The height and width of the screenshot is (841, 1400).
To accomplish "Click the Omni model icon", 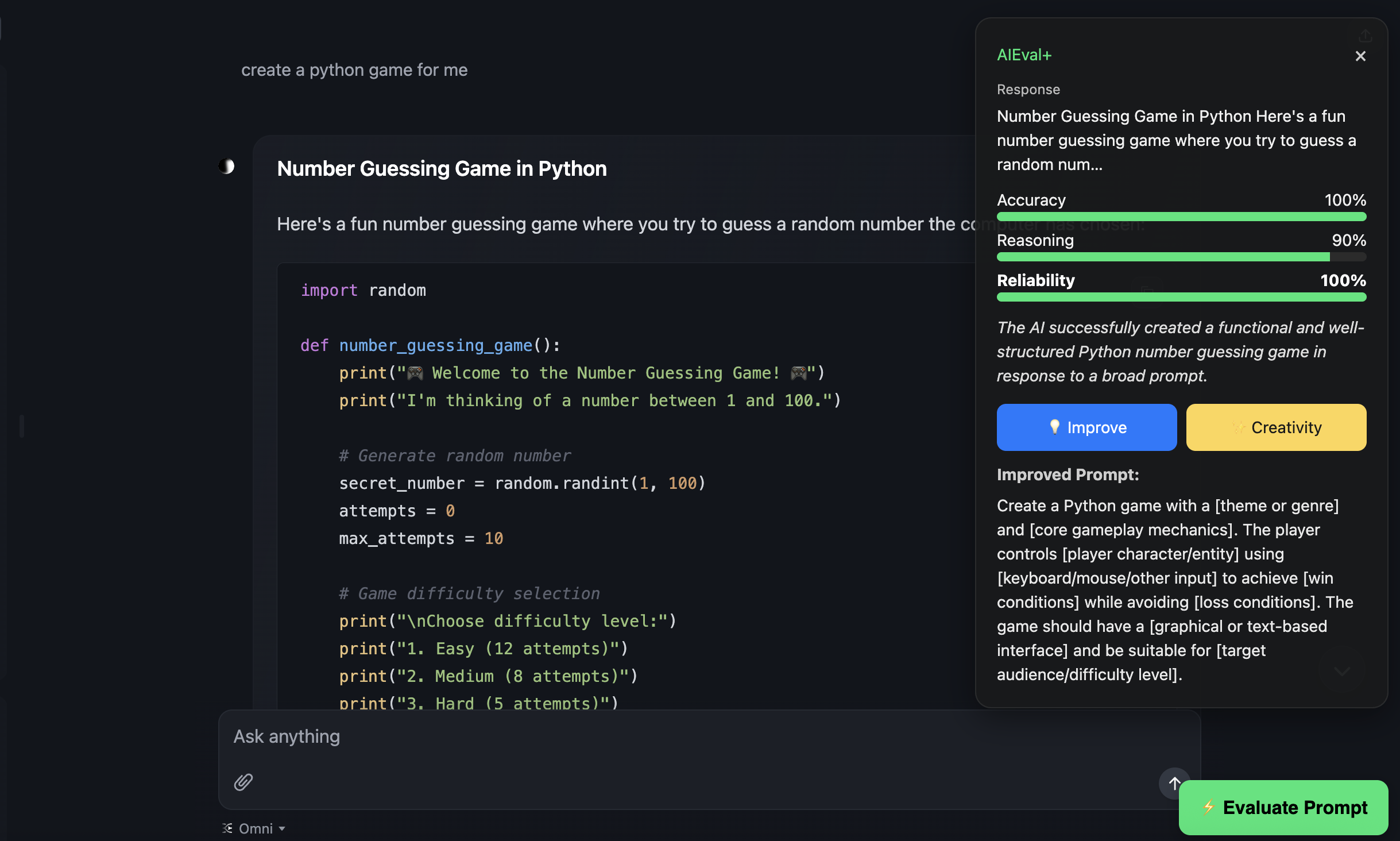I will 228,828.
